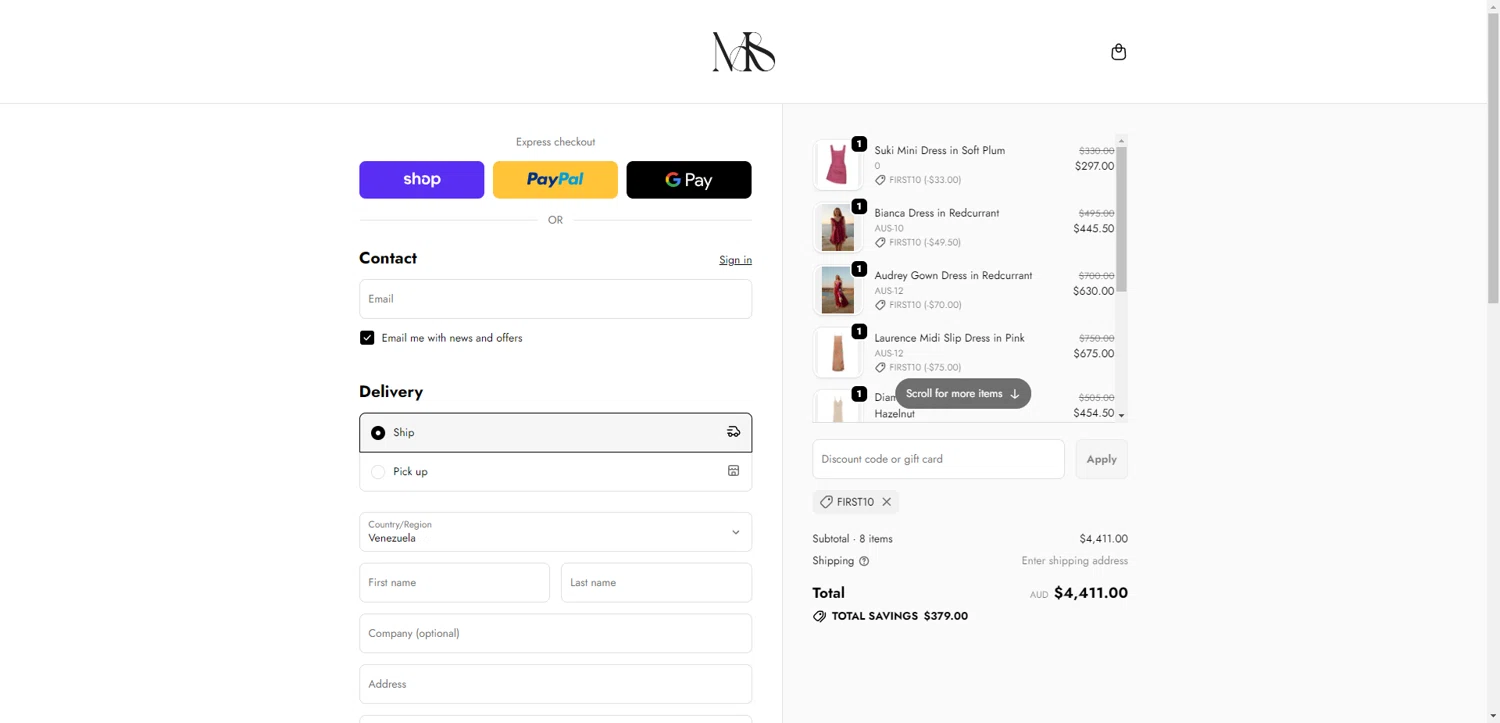The height and width of the screenshot is (723, 1500).
Task: Click the store icon in Pick up option
Action: pos(733,471)
